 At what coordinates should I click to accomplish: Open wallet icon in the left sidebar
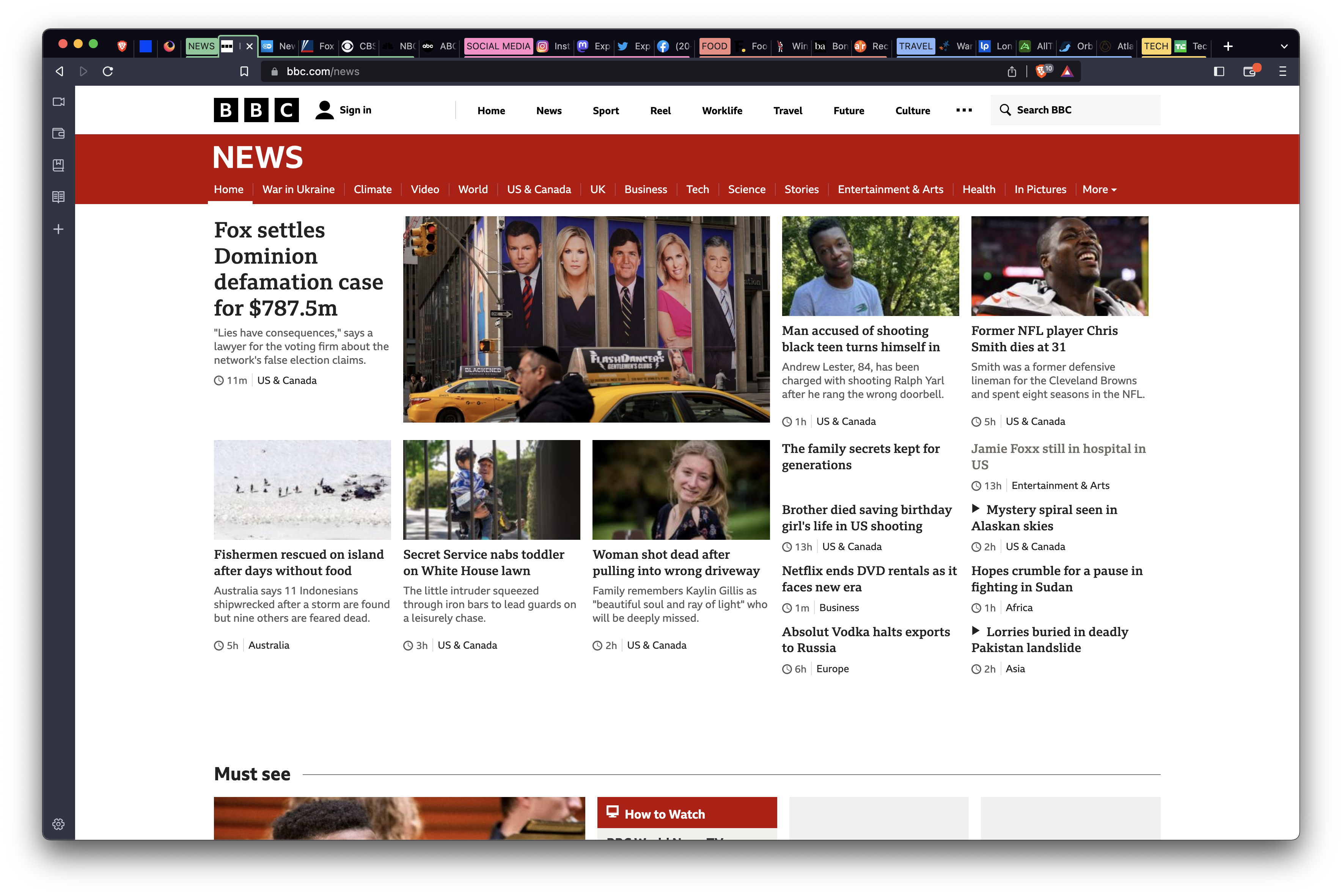pos(58,133)
